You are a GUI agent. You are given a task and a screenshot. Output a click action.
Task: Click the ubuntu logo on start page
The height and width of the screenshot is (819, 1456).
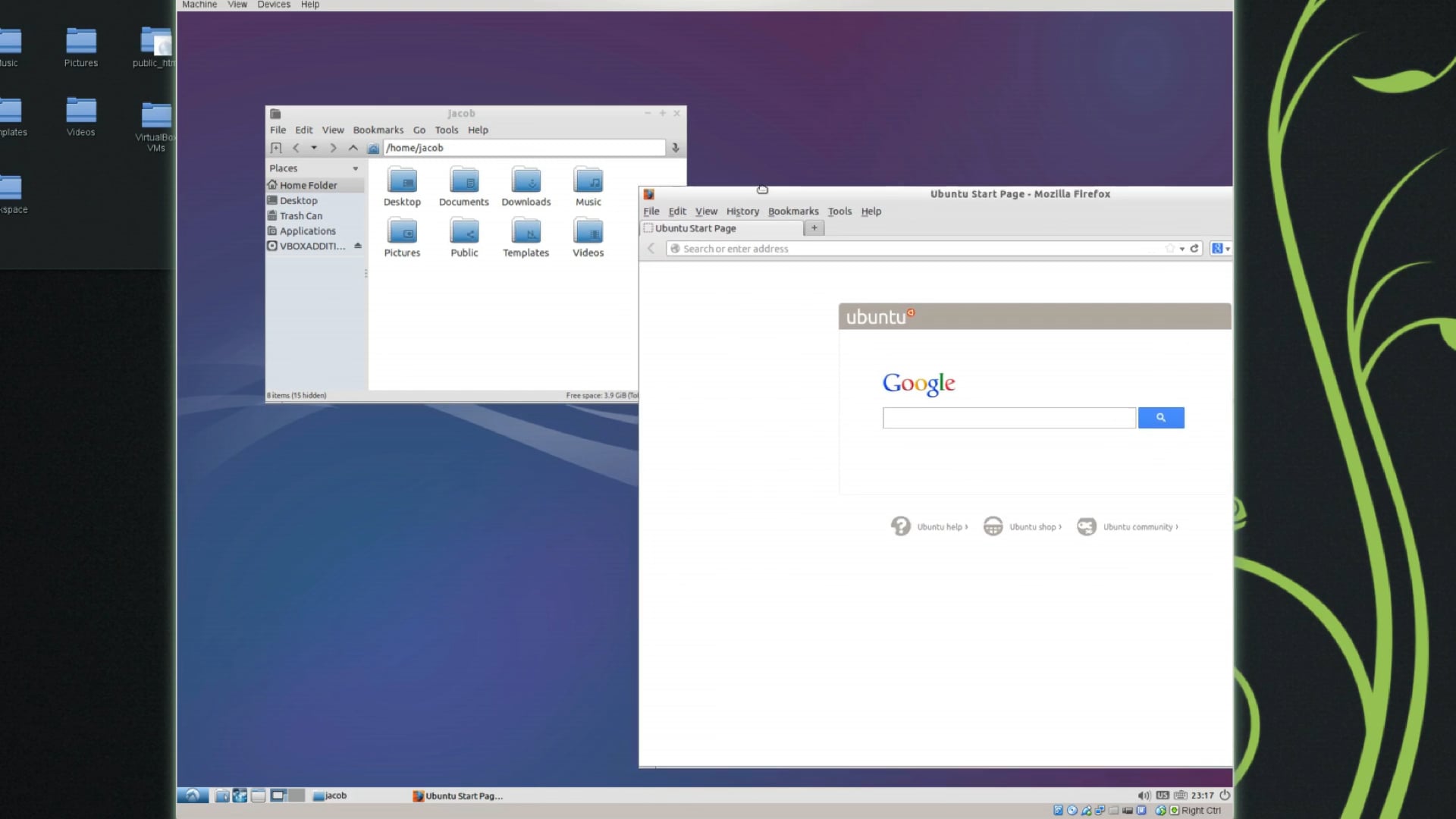880,316
